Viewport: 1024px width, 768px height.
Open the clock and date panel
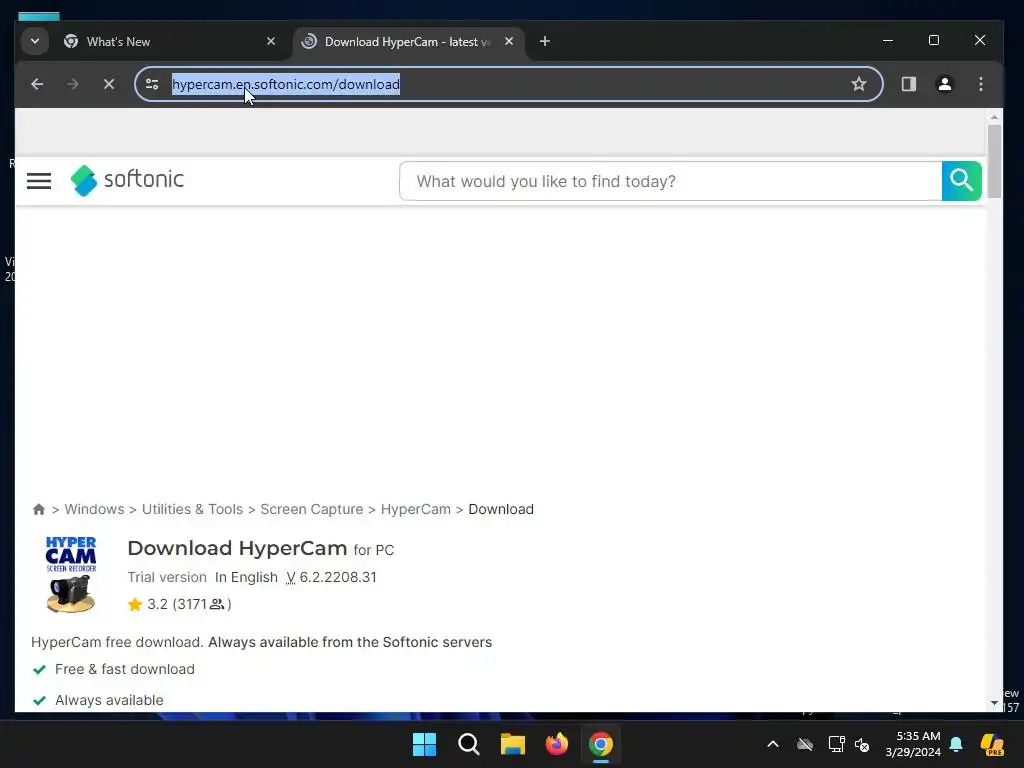[913, 744]
